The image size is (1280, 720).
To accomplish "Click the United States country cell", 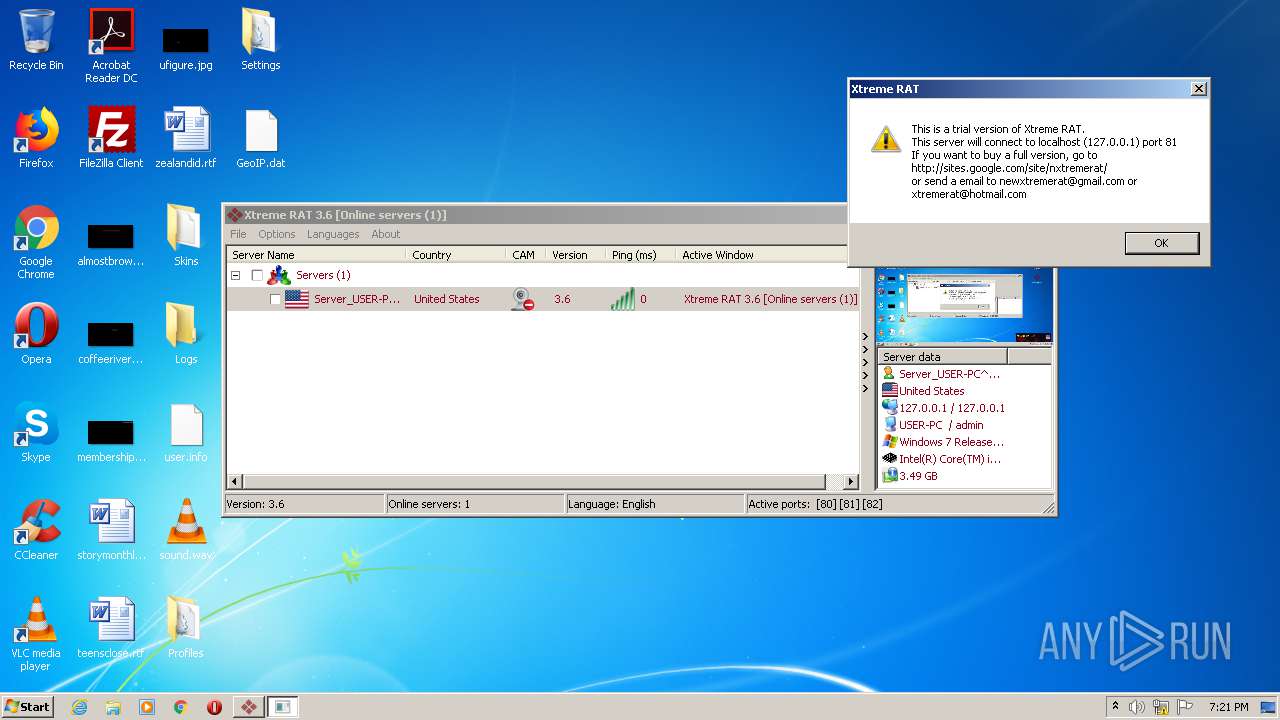I will 446,299.
